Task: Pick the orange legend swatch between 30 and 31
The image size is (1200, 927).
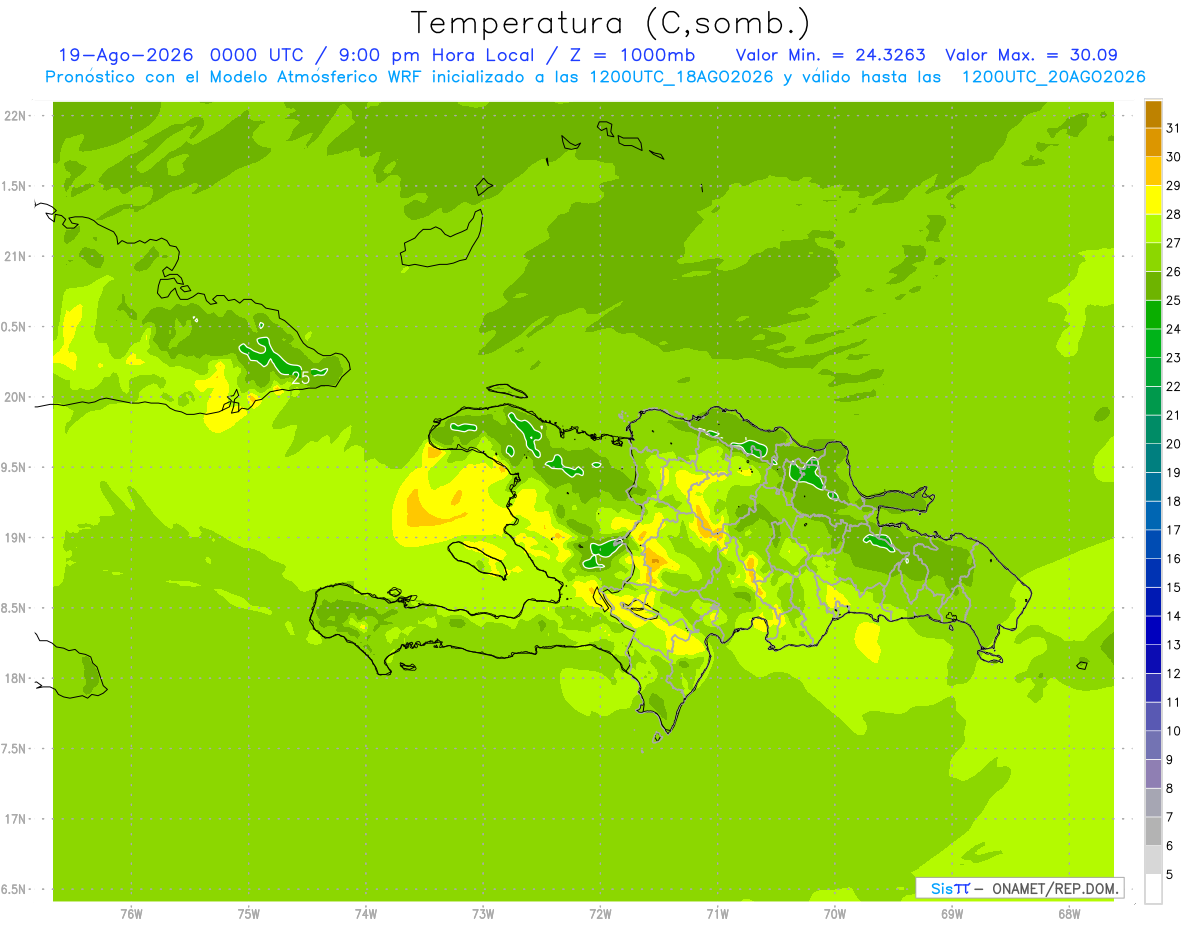Action: 1153,142
